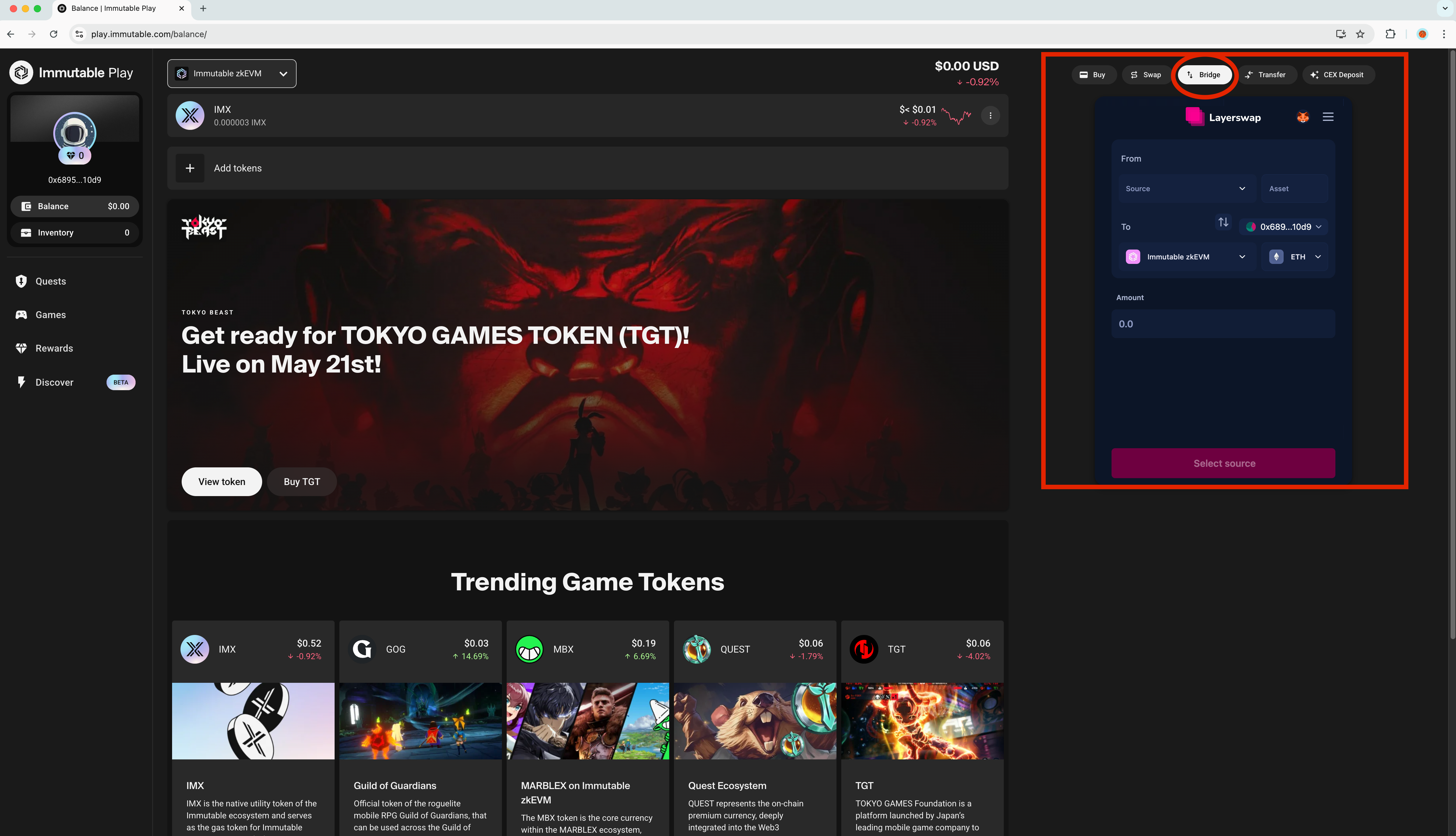
Task: Open the From Asset selector
Action: pos(1295,188)
